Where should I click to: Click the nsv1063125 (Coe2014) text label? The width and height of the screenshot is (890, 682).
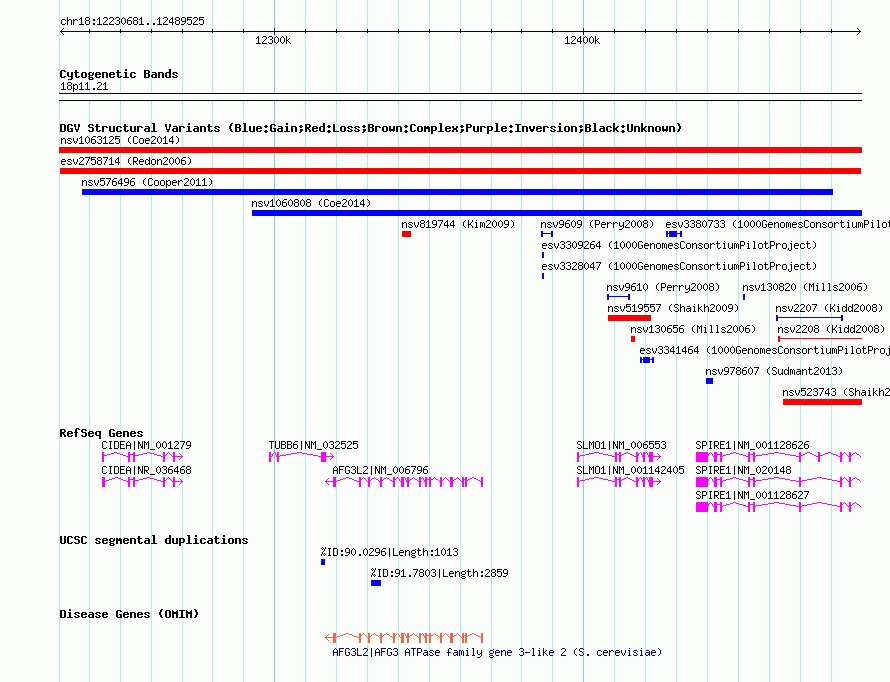coord(120,140)
